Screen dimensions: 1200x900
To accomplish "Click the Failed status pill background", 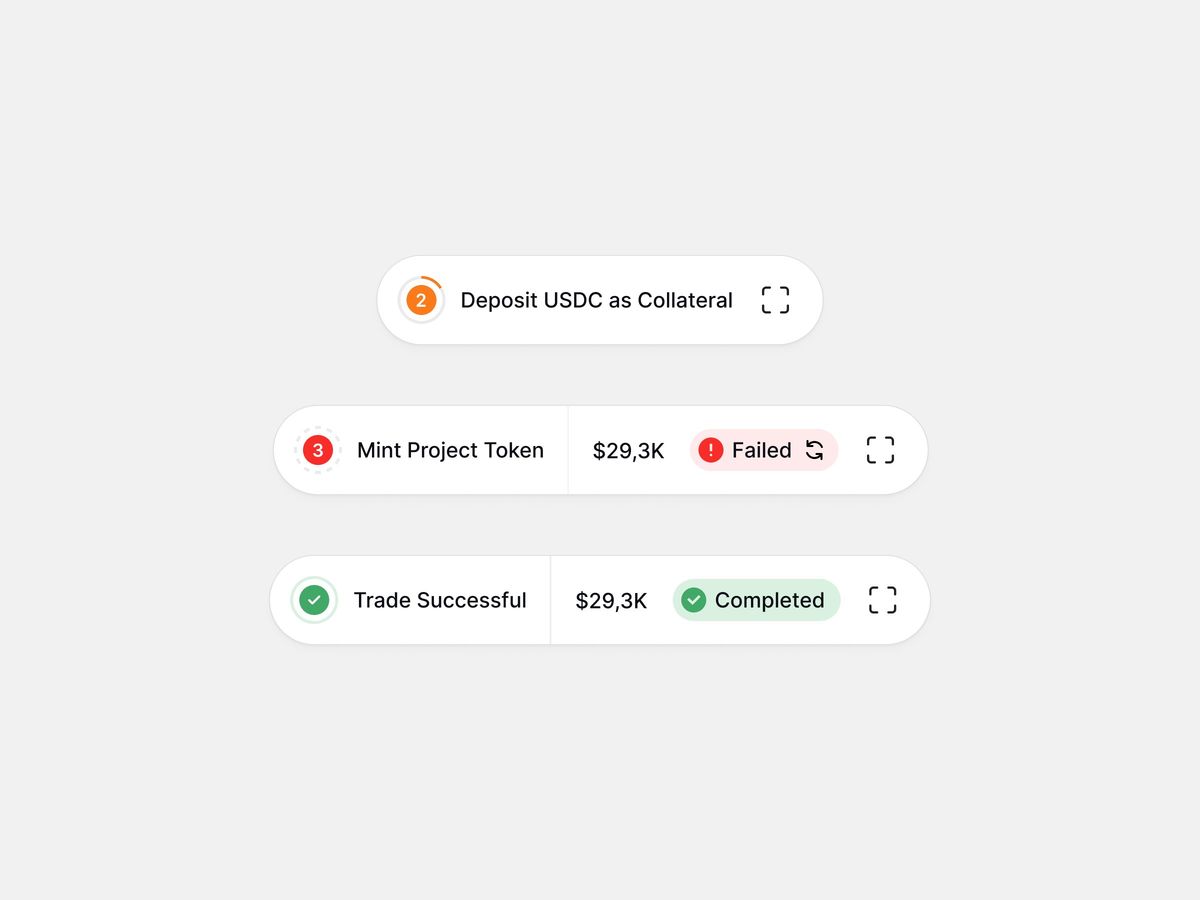I will click(764, 450).
